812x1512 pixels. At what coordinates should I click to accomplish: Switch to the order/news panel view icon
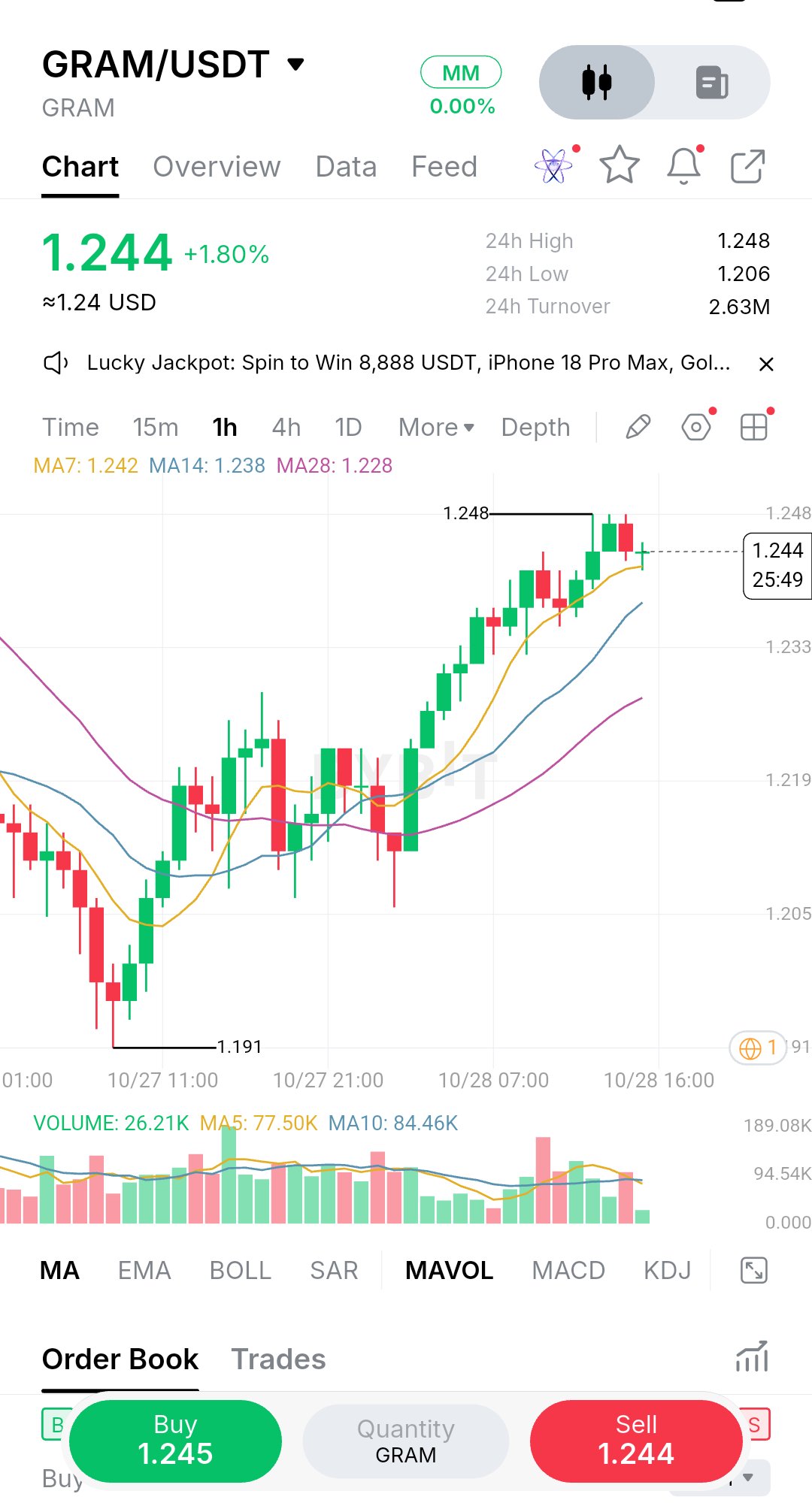(711, 82)
